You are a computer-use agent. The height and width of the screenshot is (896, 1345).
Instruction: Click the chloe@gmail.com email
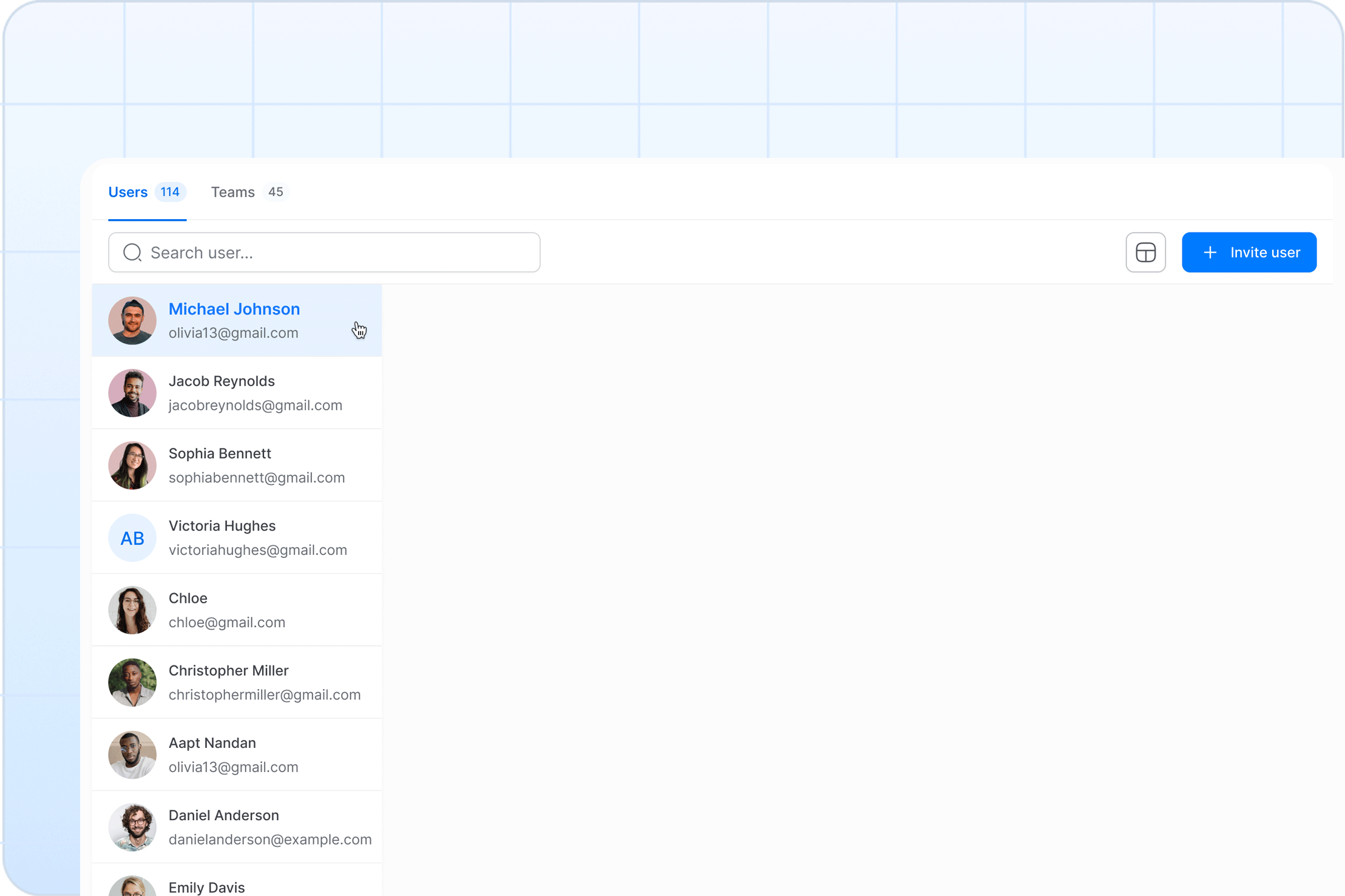(227, 622)
